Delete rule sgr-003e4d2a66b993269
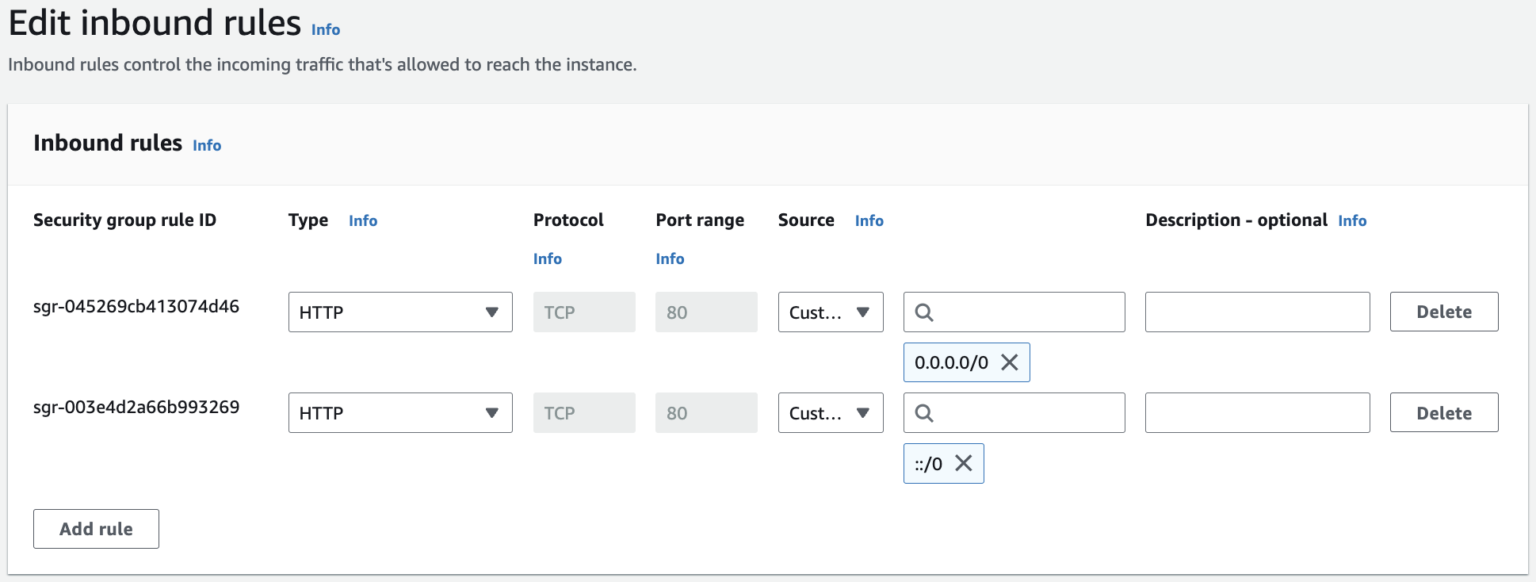This screenshot has width=1536, height=582. (x=1443, y=412)
